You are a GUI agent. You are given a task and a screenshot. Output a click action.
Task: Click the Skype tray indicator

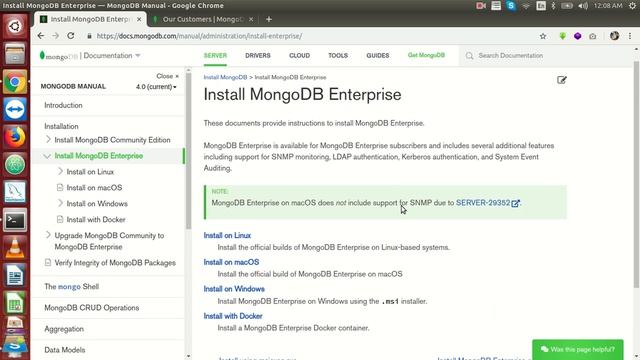tap(511, 5)
